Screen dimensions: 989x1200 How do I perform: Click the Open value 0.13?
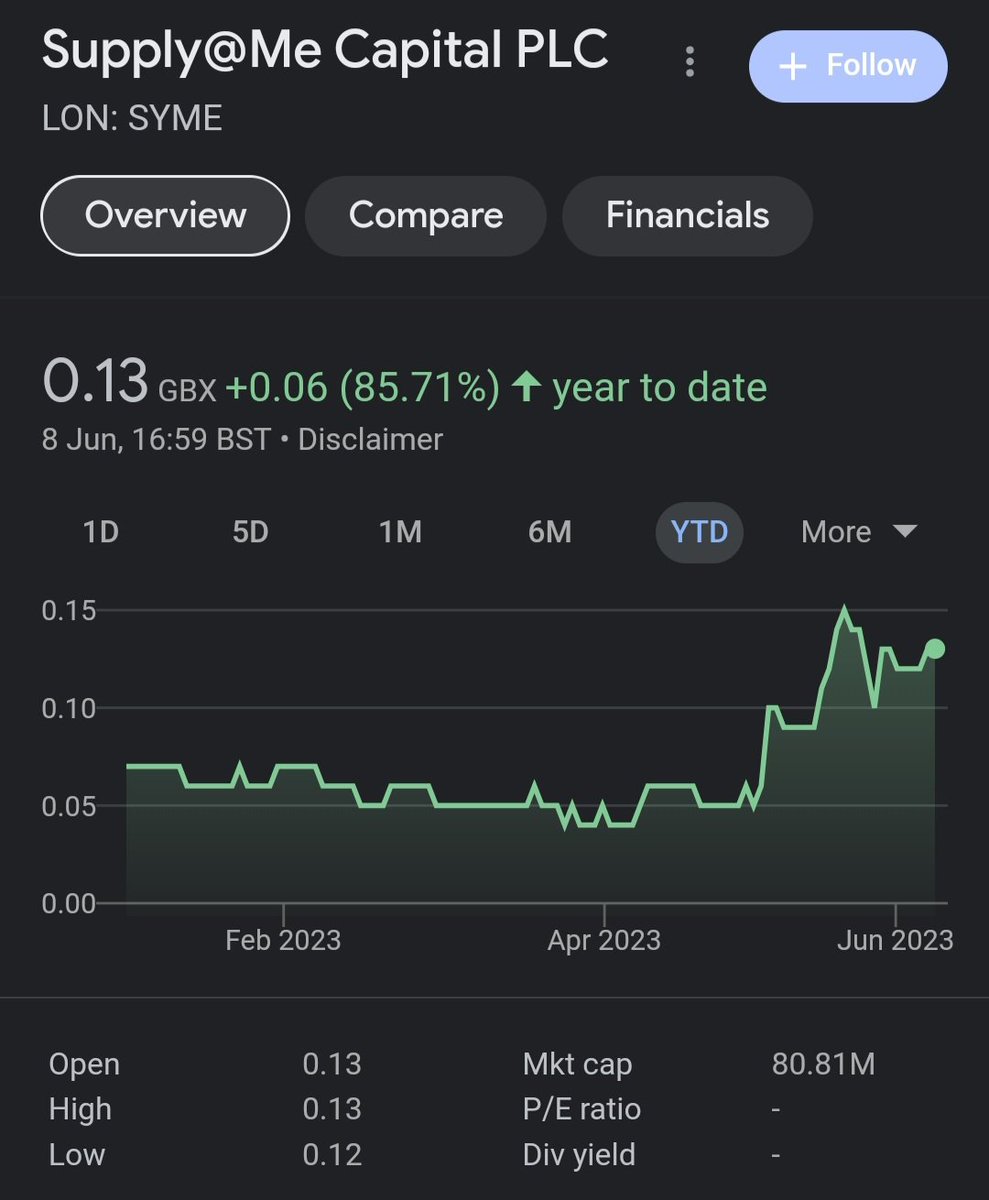[332, 1064]
